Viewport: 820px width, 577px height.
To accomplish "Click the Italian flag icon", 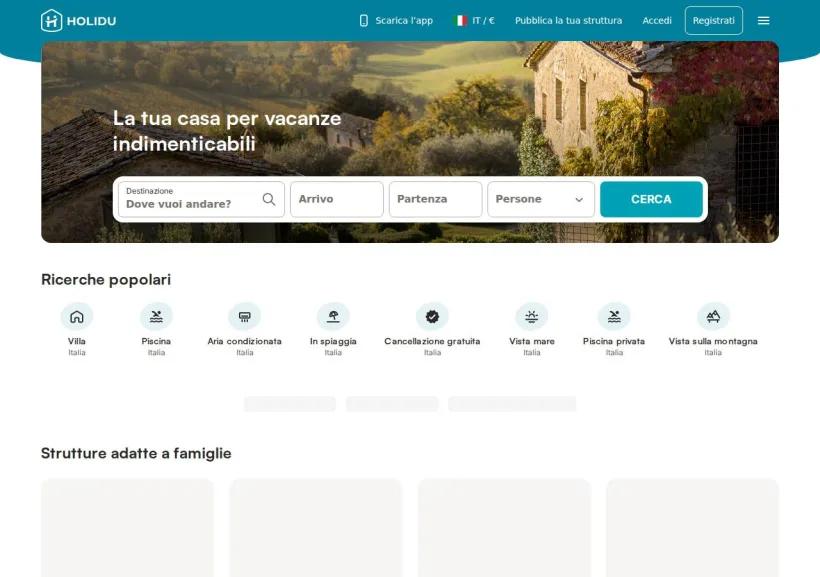I will click(x=460, y=20).
